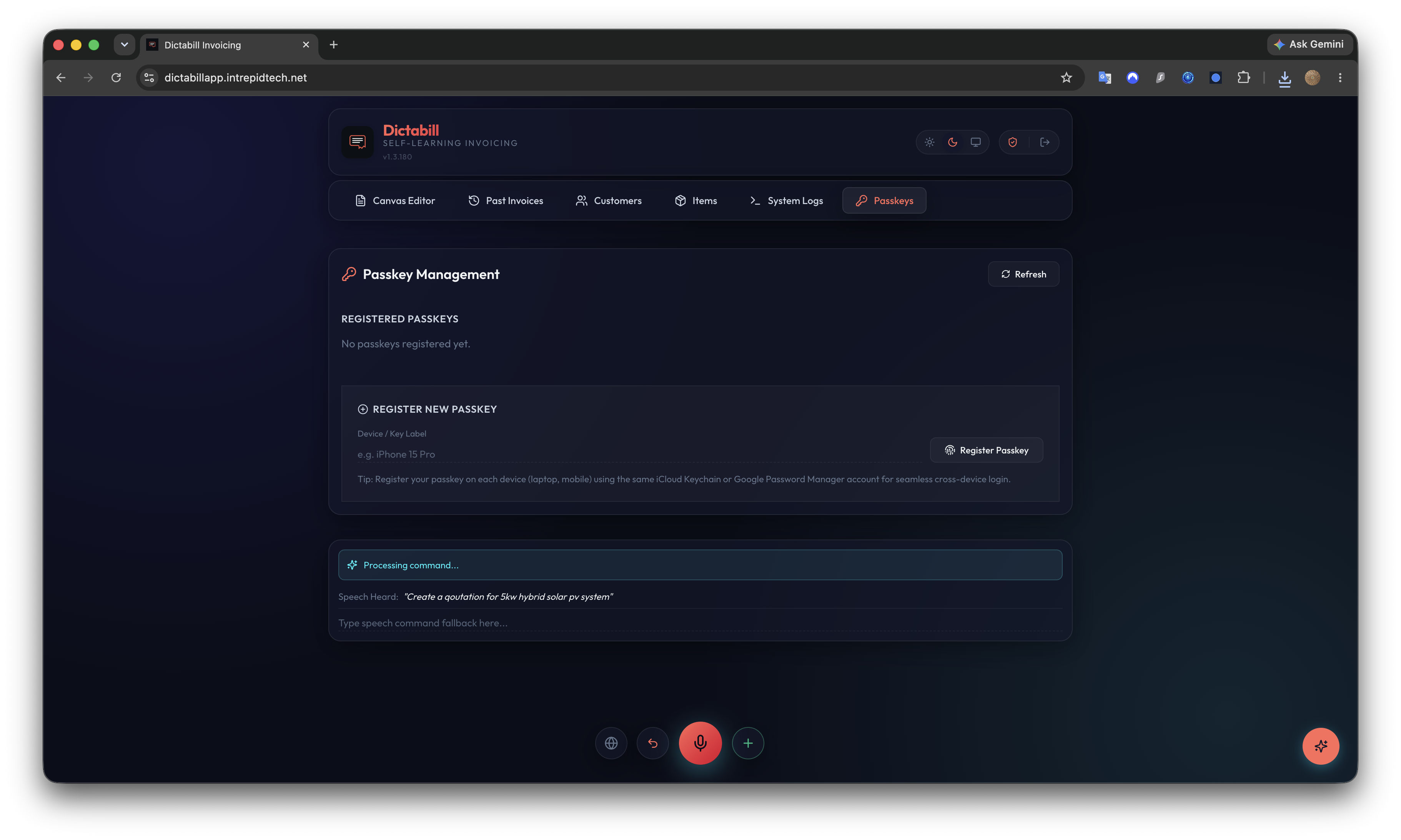Click the Register Passkey button
The height and width of the screenshot is (840, 1401).
(x=986, y=450)
